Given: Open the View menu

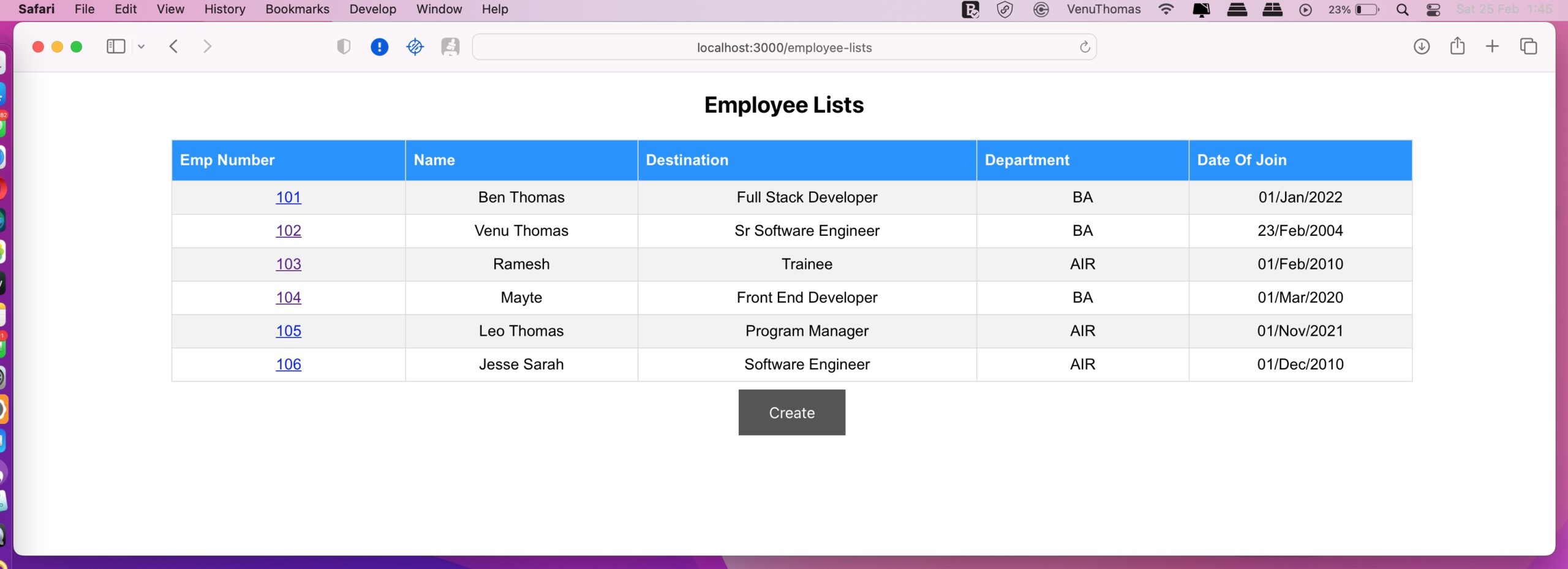Looking at the screenshot, I should [x=170, y=9].
